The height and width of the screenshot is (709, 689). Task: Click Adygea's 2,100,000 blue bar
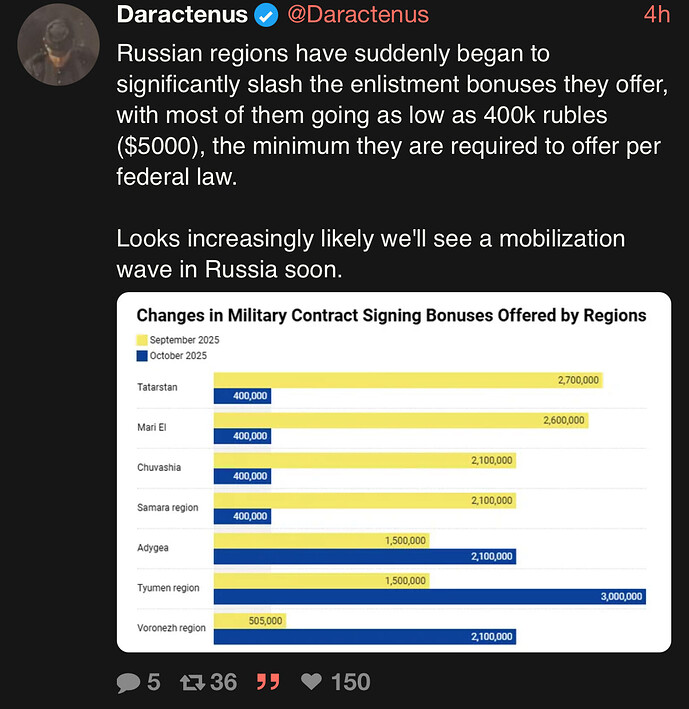364,556
